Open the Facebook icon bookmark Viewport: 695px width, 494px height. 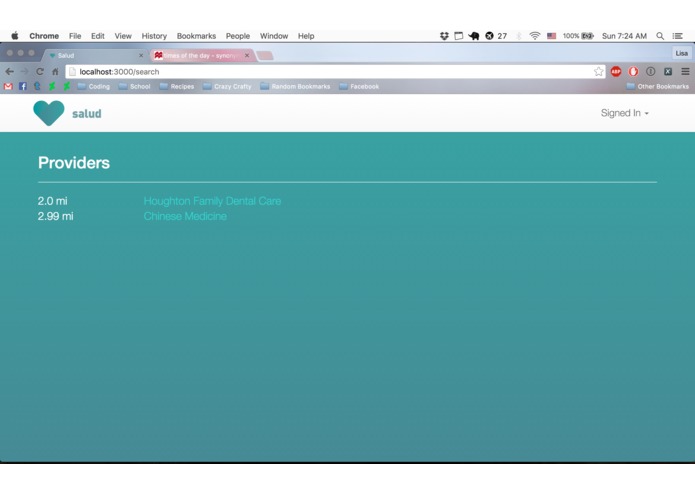tap(23, 86)
